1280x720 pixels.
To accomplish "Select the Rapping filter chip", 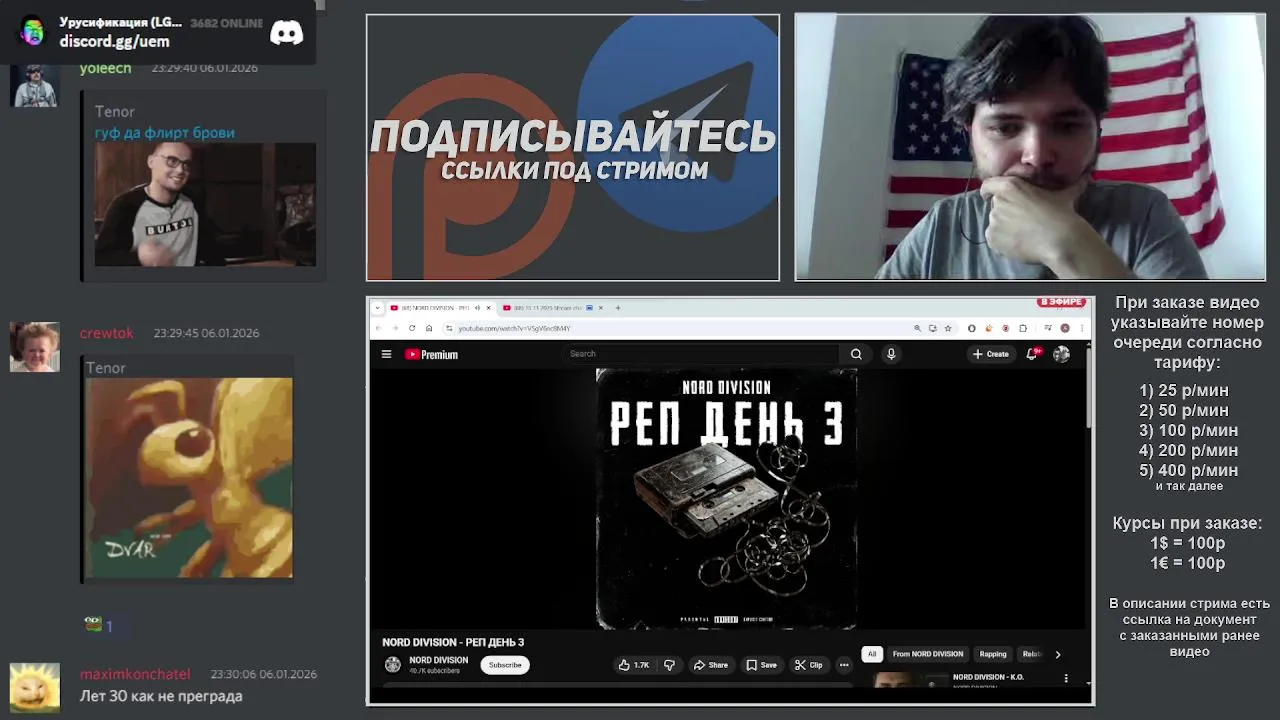I will 993,654.
